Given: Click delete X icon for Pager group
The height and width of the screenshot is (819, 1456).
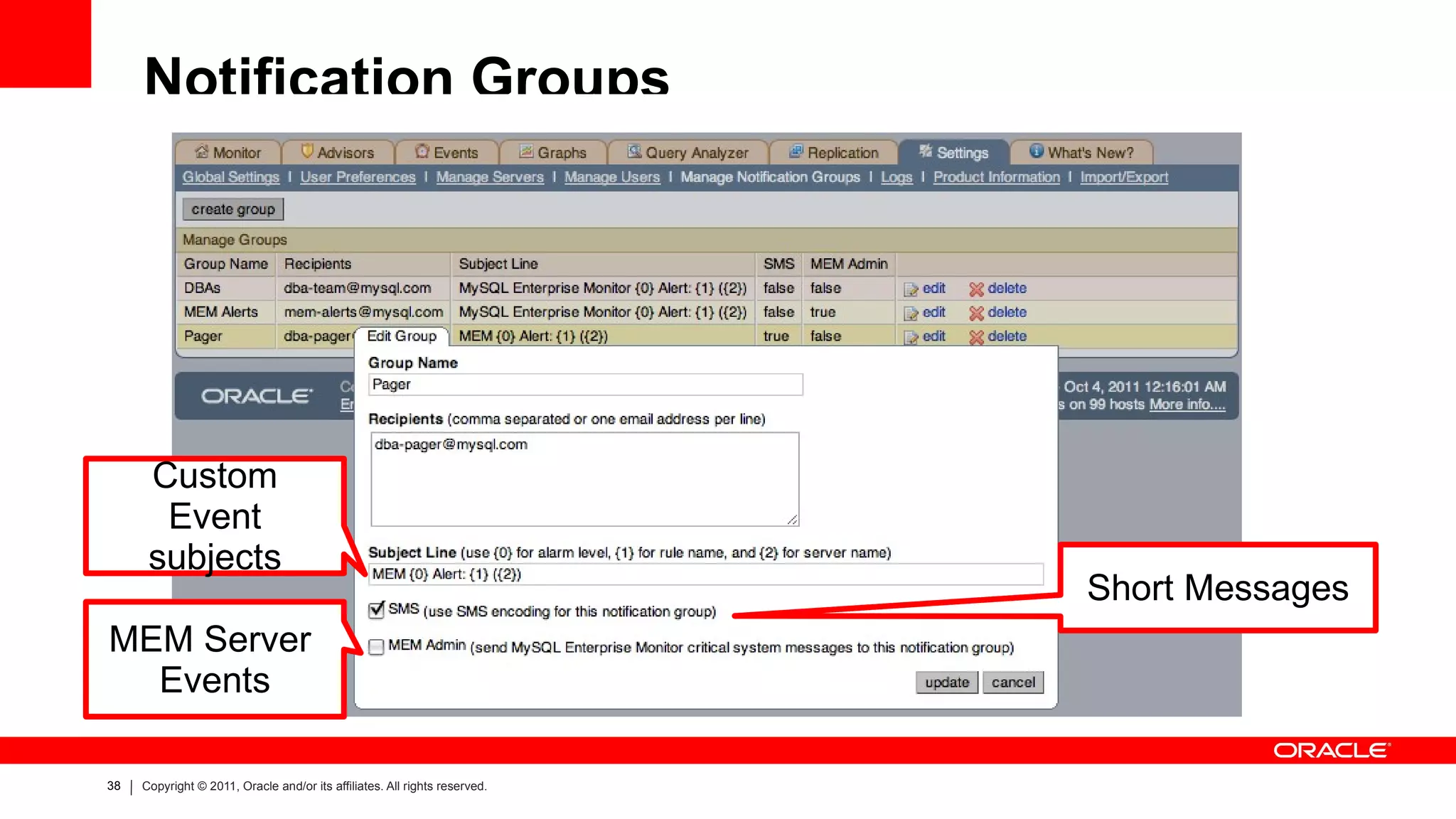Looking at the screenshot, I should pyautogui.click(x=976, y=338).
